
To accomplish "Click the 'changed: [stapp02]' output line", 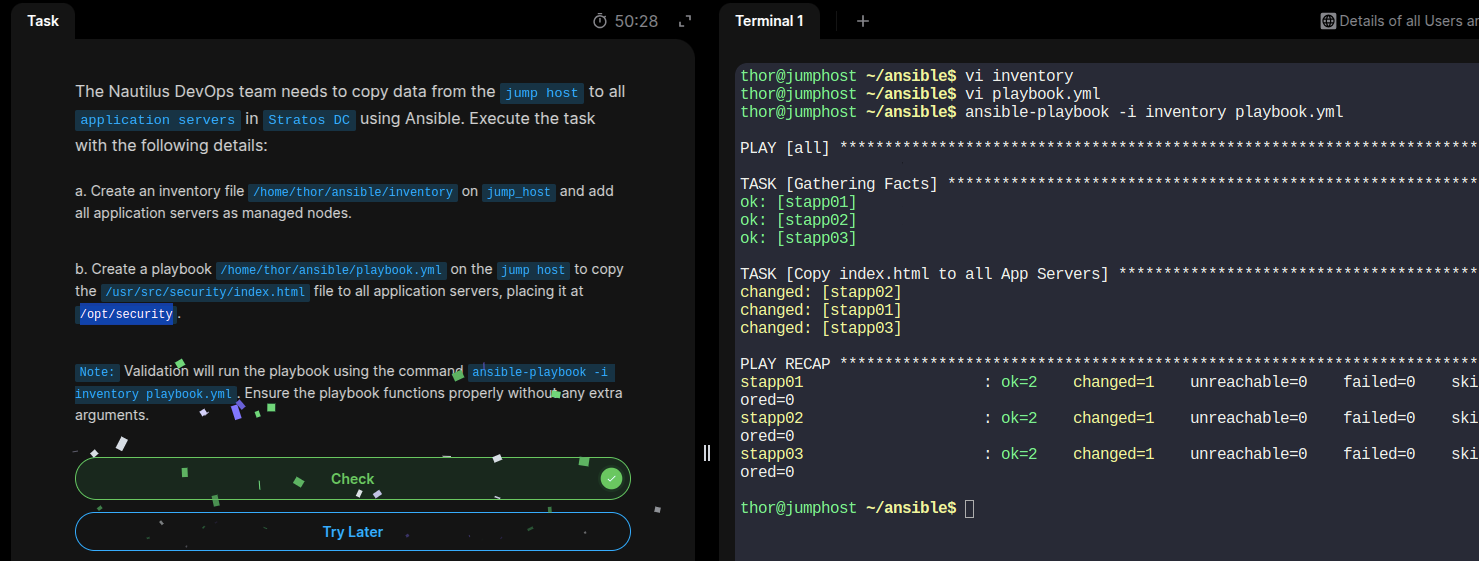I will coord(821,292).
